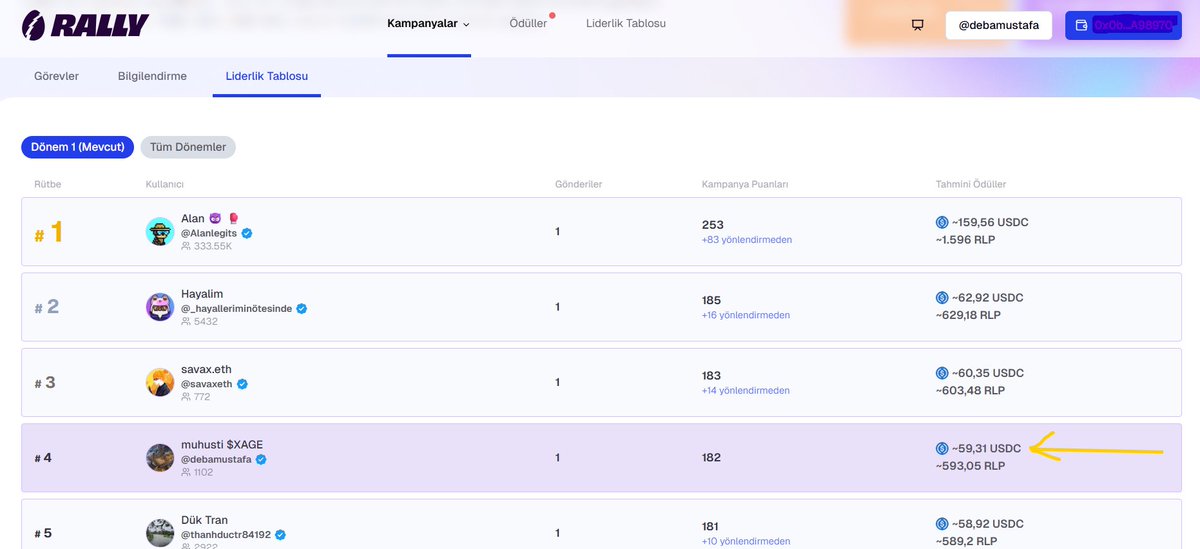Click Hayalim's profile avatar
This screenshot has height=549, width=1200.
[x=160, y=307]
